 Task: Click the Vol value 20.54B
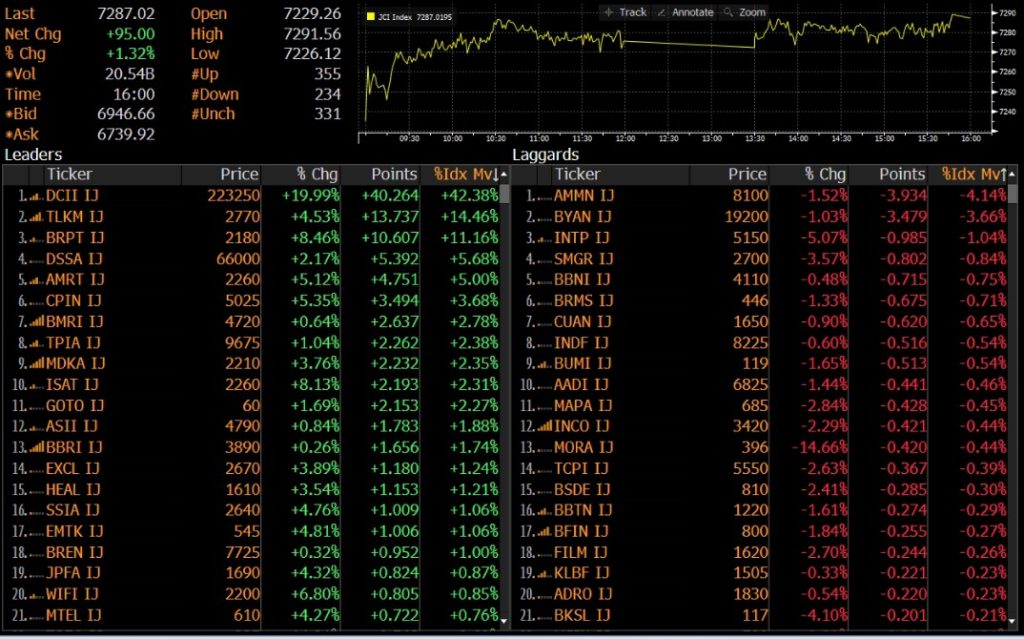pyautogui.click(x=130, y=74)
